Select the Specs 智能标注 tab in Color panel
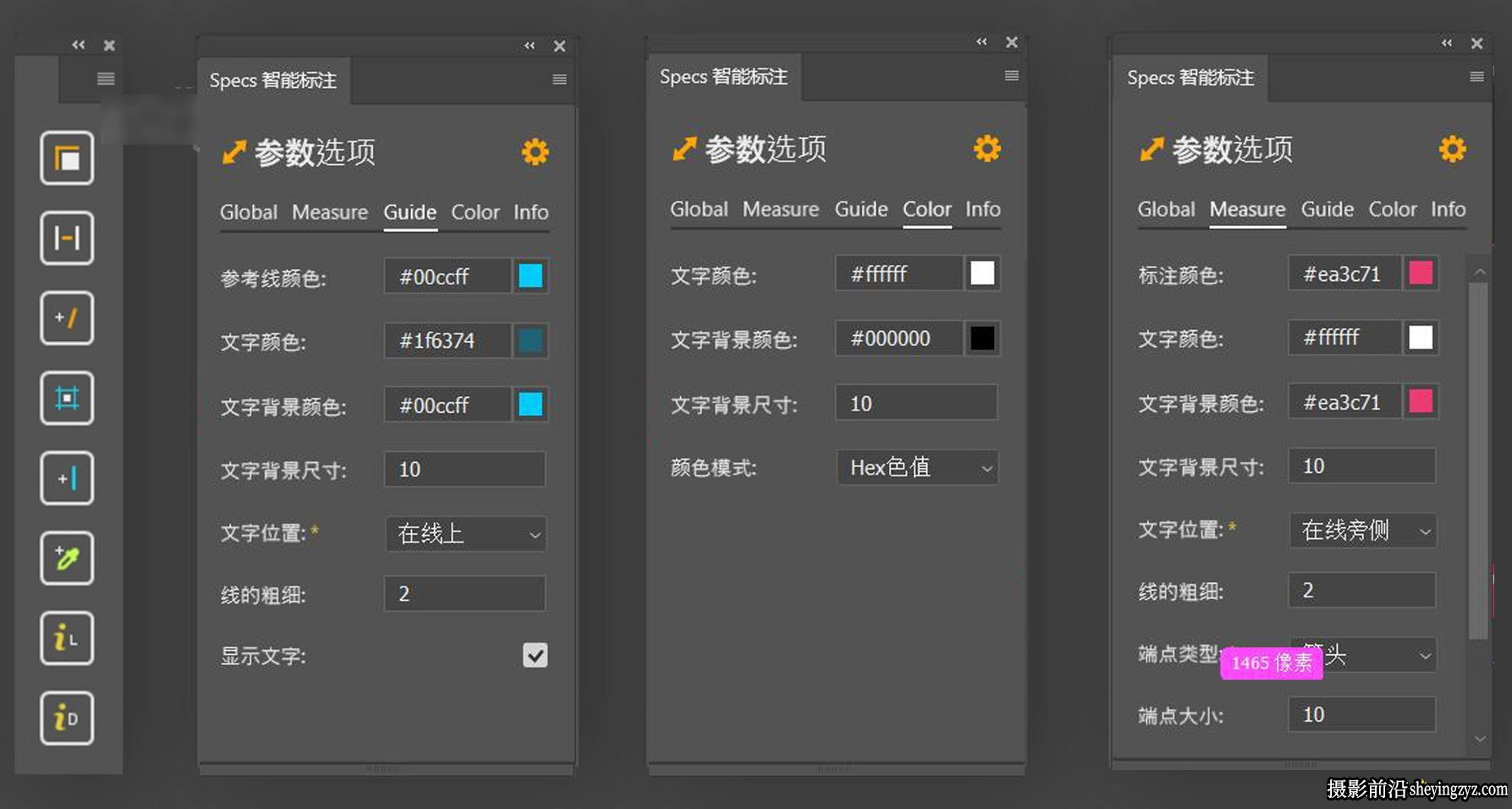Viewport: 1512px width, 809px height. click(723, 77)
